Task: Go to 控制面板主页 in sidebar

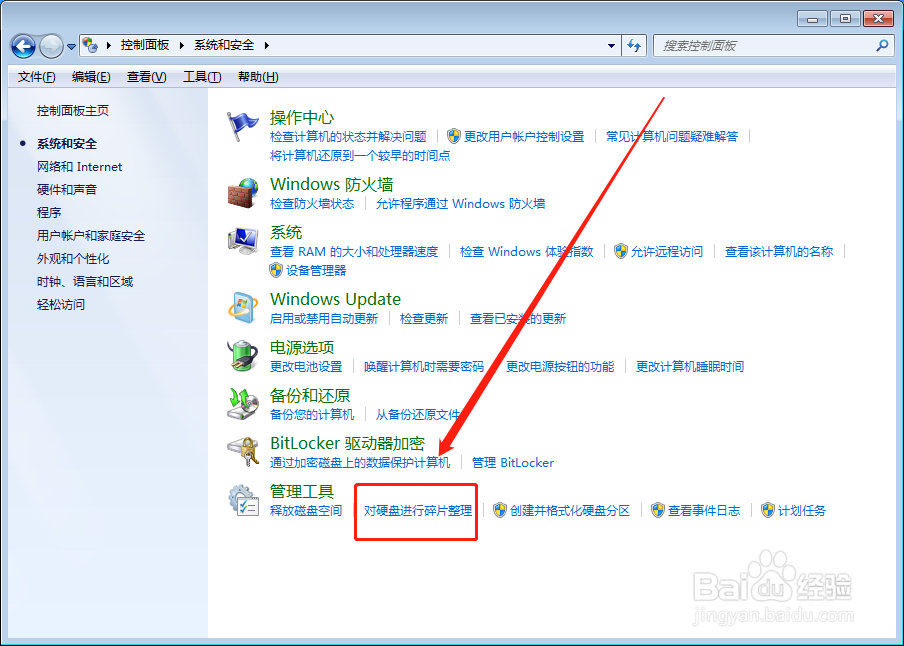Action: point(73,111)
